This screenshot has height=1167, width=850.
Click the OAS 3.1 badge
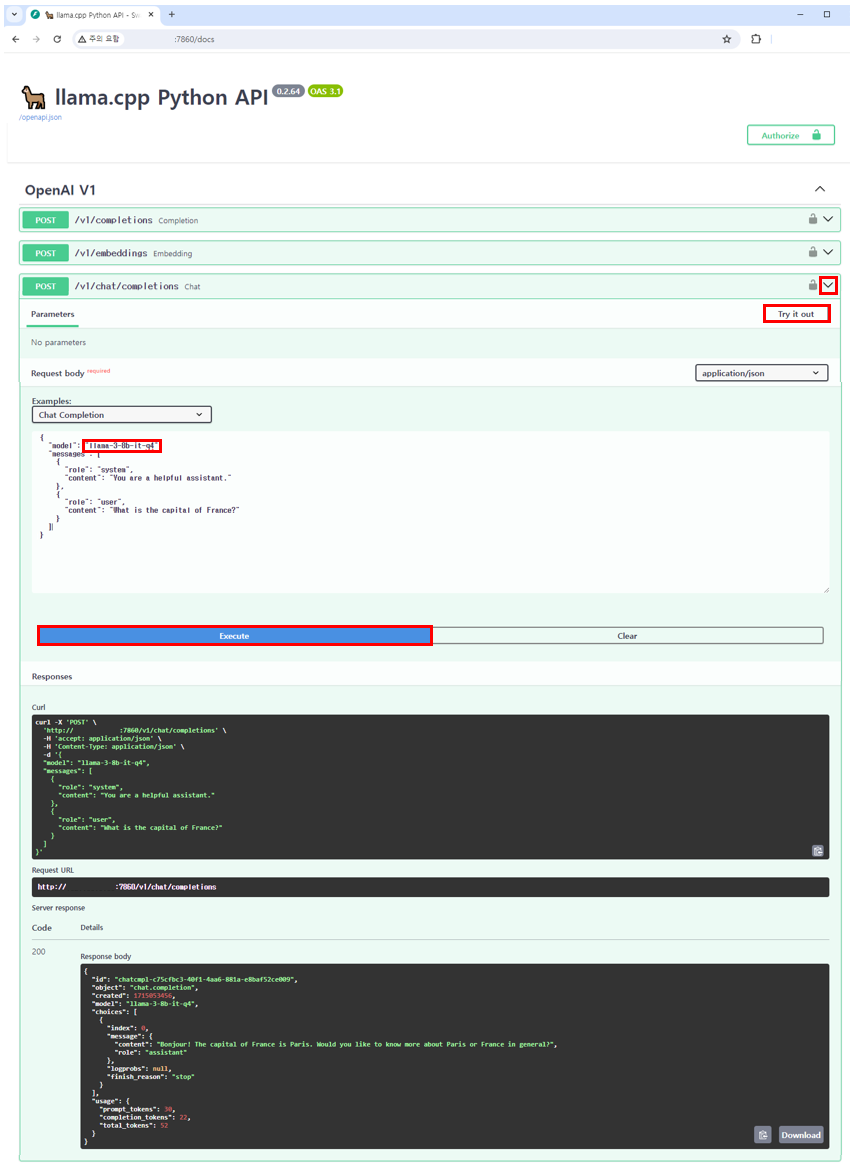(325, 91)
